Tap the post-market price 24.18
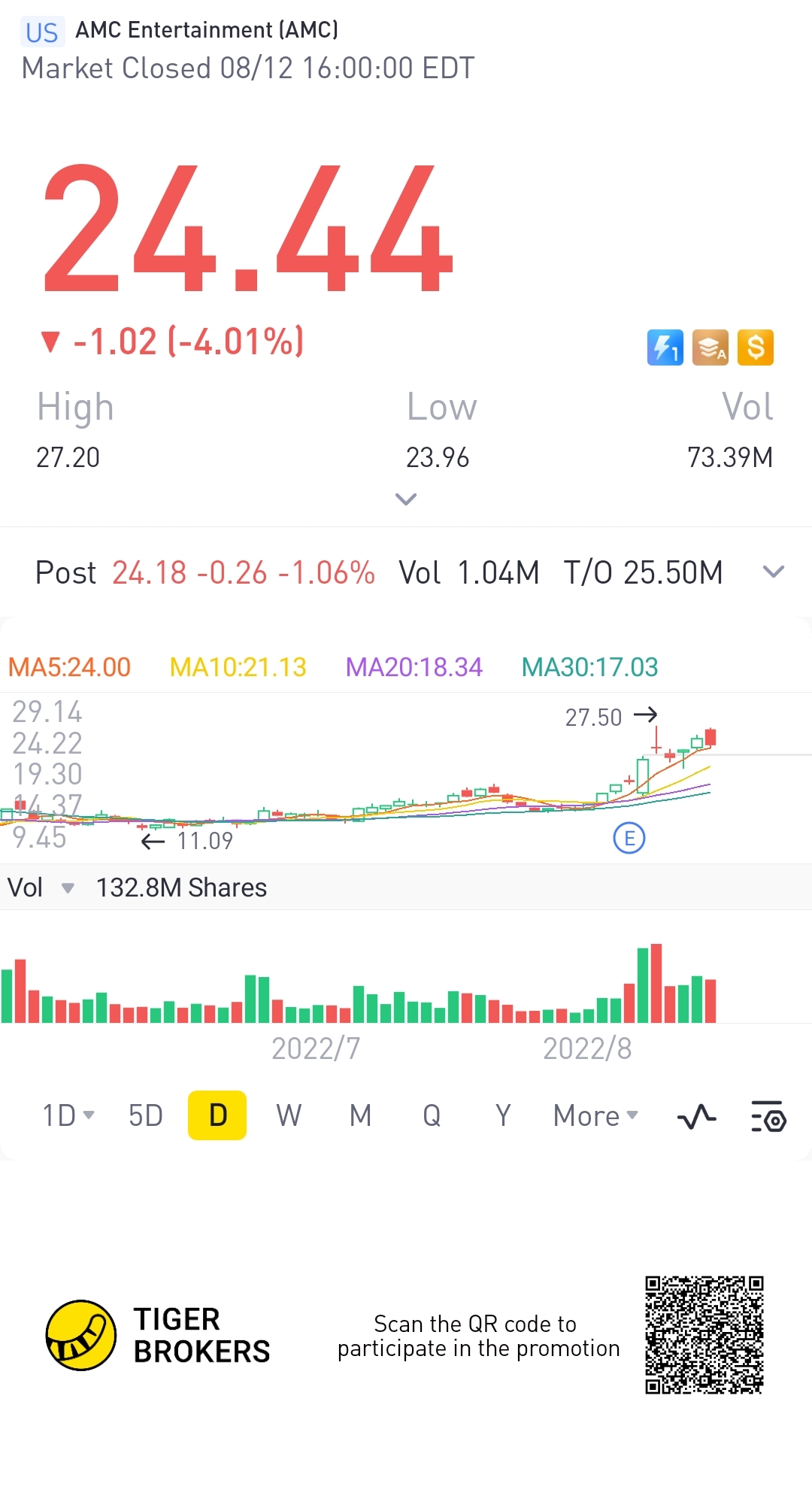Screen dimensions: 812x1511 (x=149, y=573)
